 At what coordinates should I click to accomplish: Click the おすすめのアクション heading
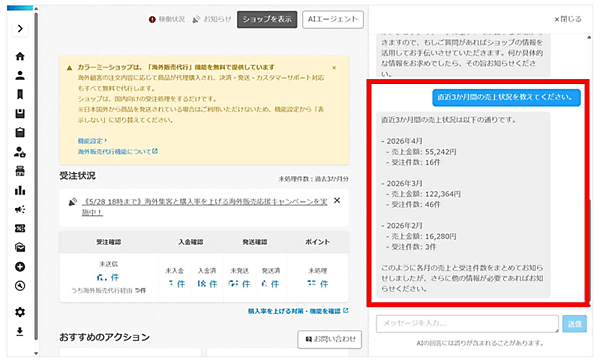pyautogui.click(x=104, y=337)
